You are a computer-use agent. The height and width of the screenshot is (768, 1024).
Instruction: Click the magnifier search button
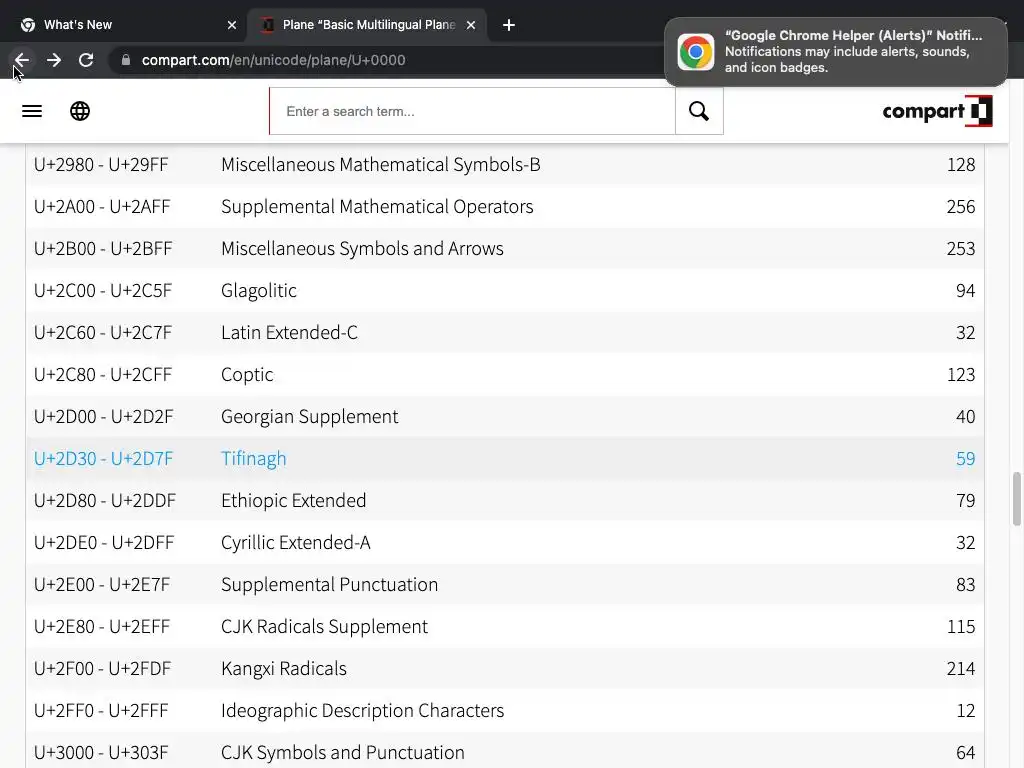click(699, 111)
